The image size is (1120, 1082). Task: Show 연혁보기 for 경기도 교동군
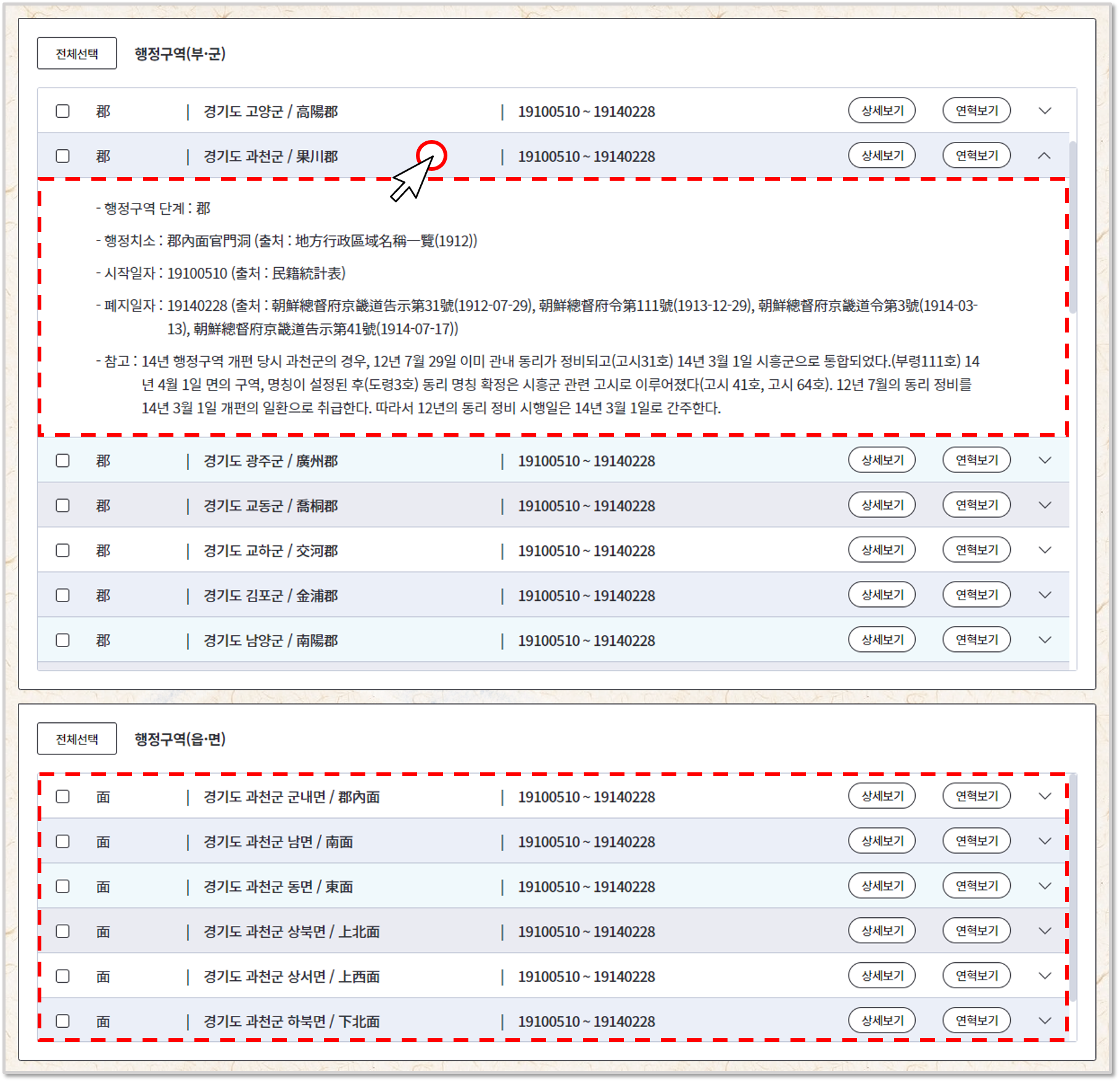977,505
